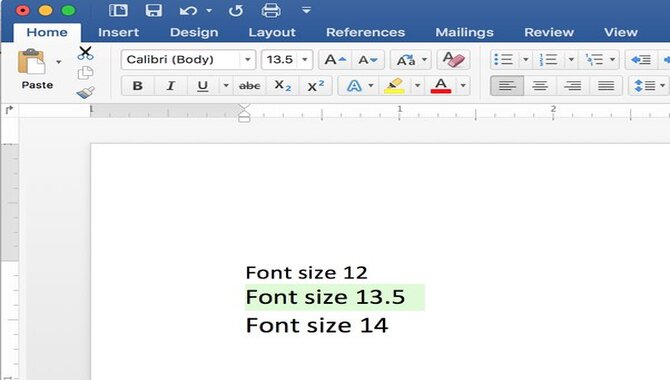
Task: Open the Calibri (Body) font name dropdown
Action: [x=247, y=59]
